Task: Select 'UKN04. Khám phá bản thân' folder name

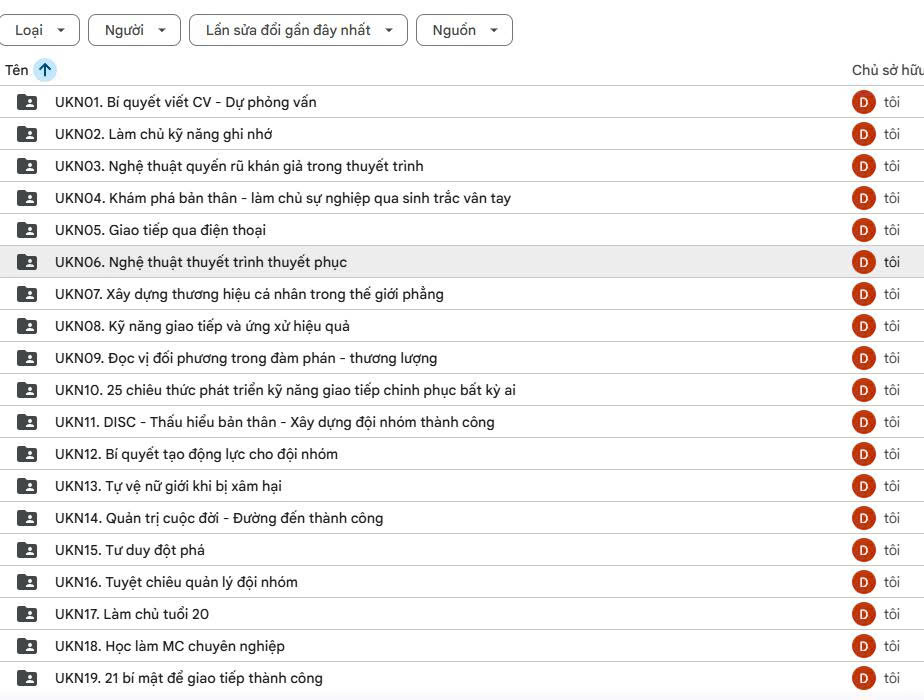Action: coord(283,198)
